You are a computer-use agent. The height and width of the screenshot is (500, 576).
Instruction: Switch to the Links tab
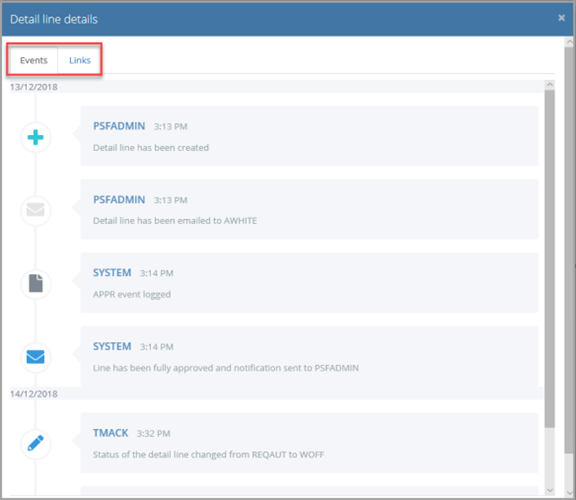point(80,60)
